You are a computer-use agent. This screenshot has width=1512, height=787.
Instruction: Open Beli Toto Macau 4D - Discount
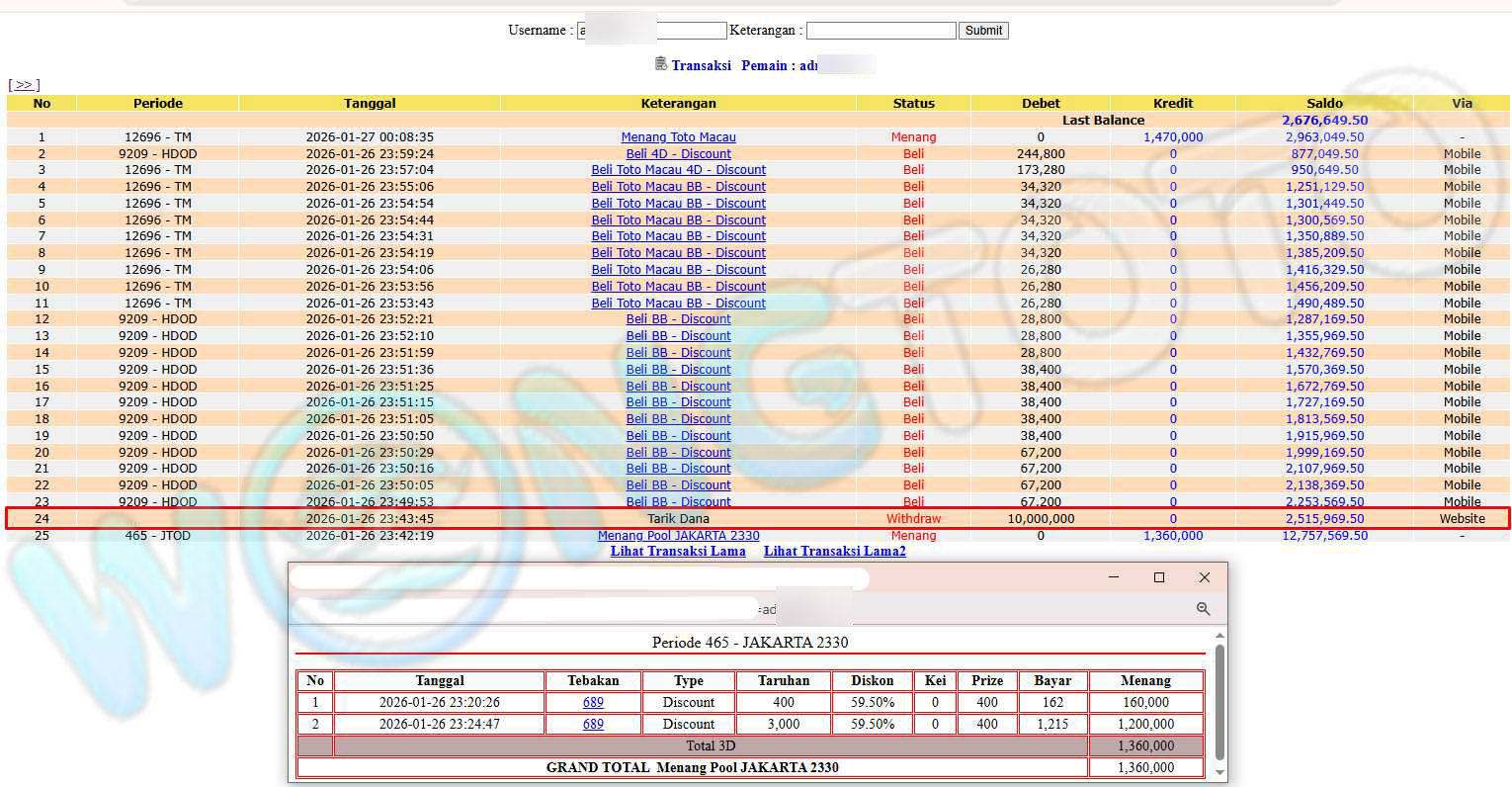point(678,170)
